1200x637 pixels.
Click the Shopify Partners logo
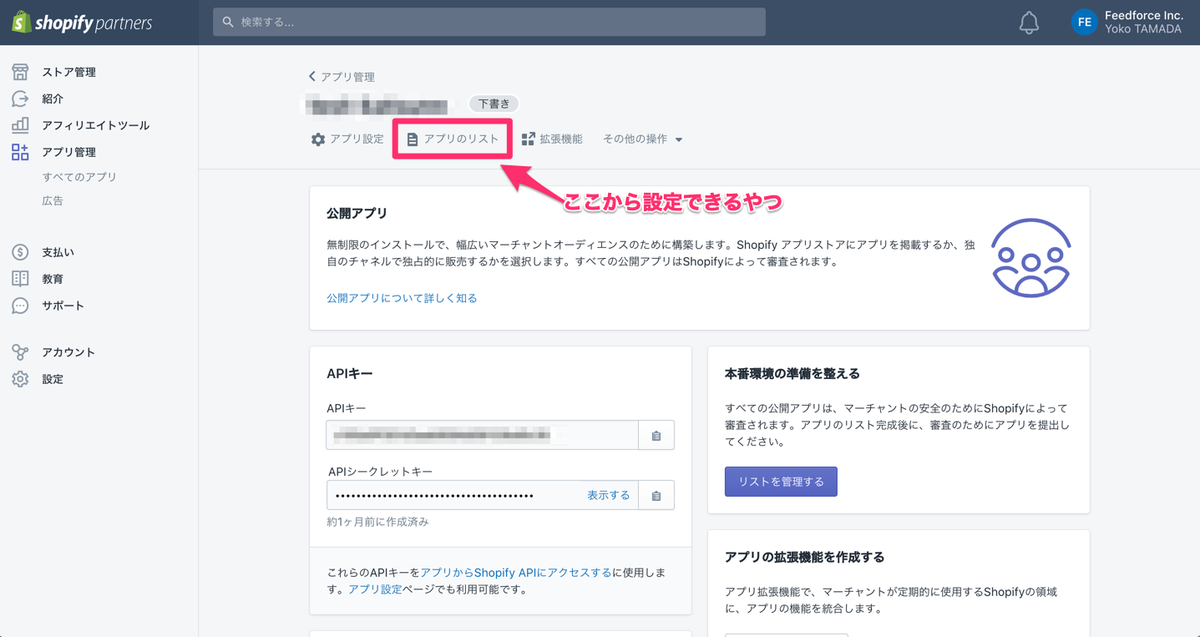tap(82, 22)
